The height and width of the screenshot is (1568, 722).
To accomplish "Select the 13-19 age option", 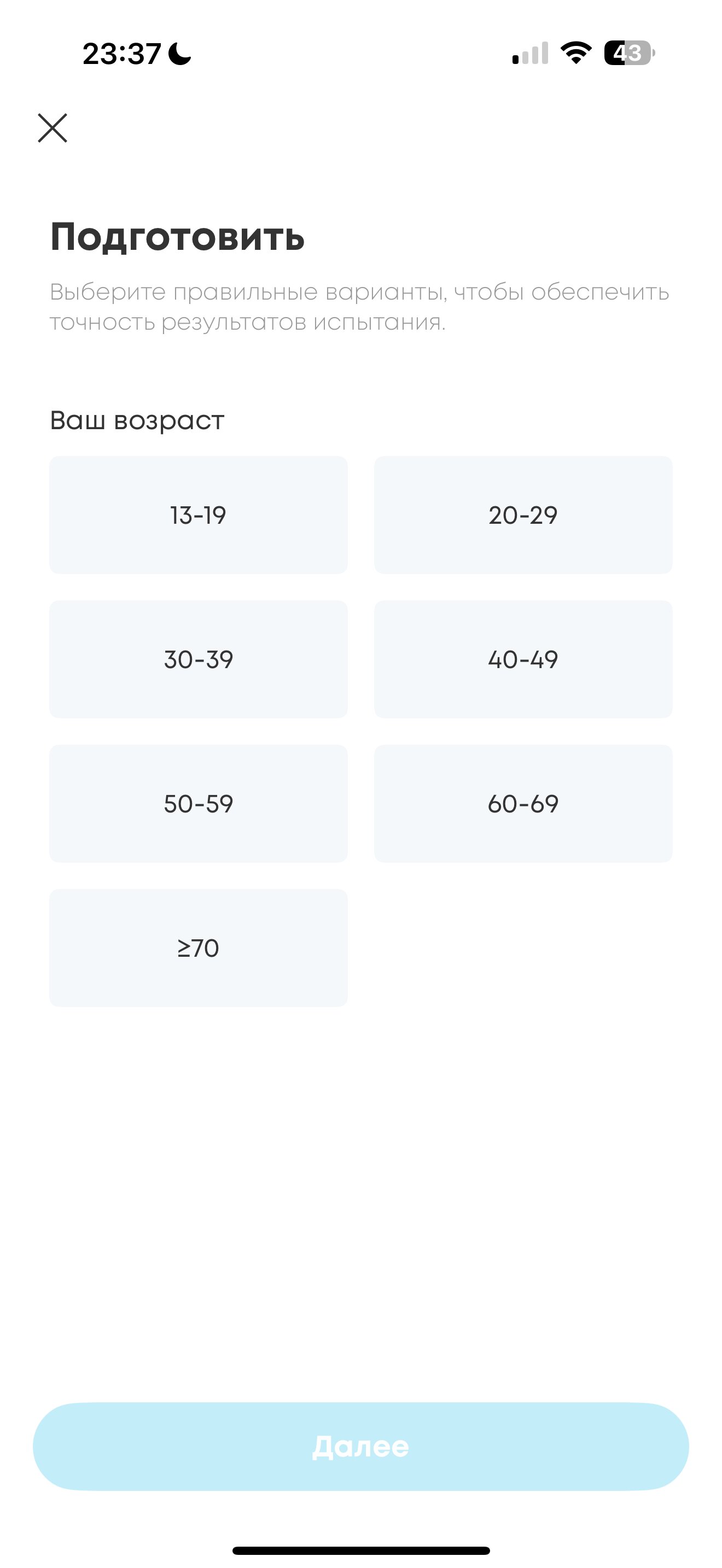I will (x=199, y=515).
